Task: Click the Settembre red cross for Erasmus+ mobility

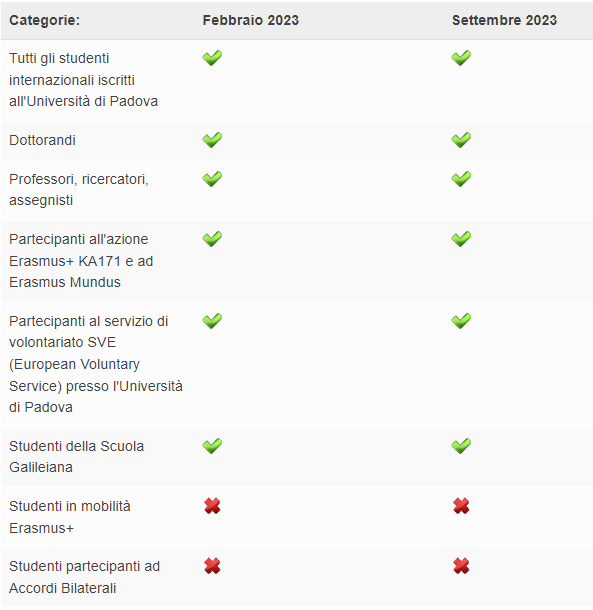Action: (x=461, y=506)
